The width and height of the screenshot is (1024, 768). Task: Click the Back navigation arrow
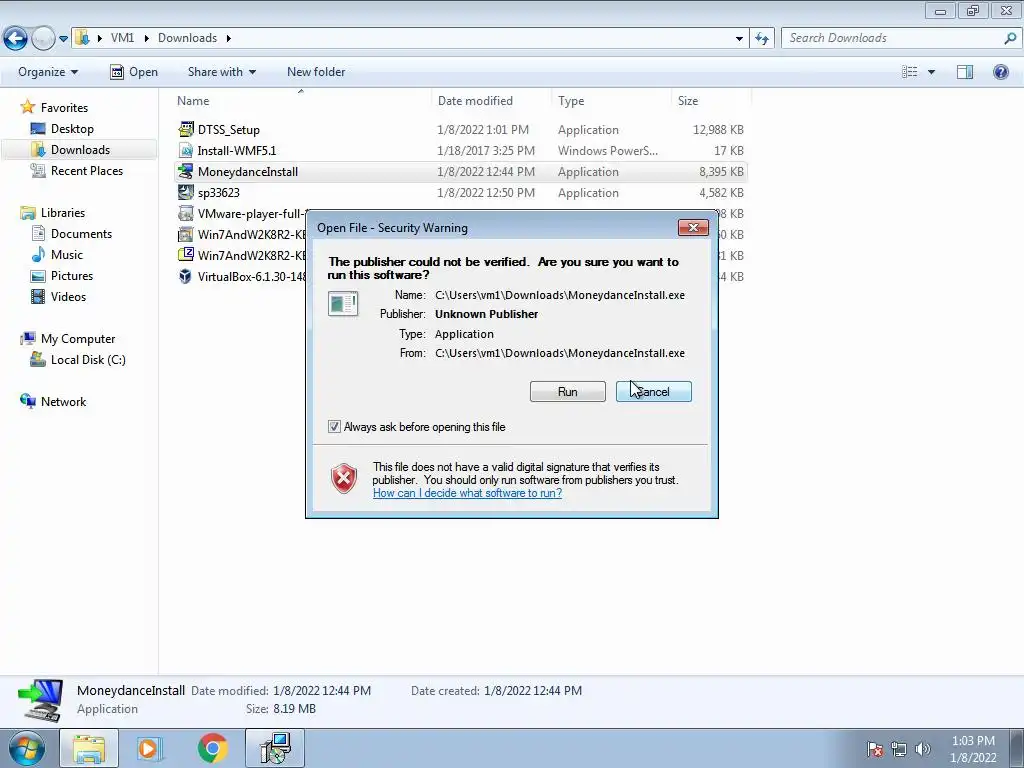(x=16, y=39)
